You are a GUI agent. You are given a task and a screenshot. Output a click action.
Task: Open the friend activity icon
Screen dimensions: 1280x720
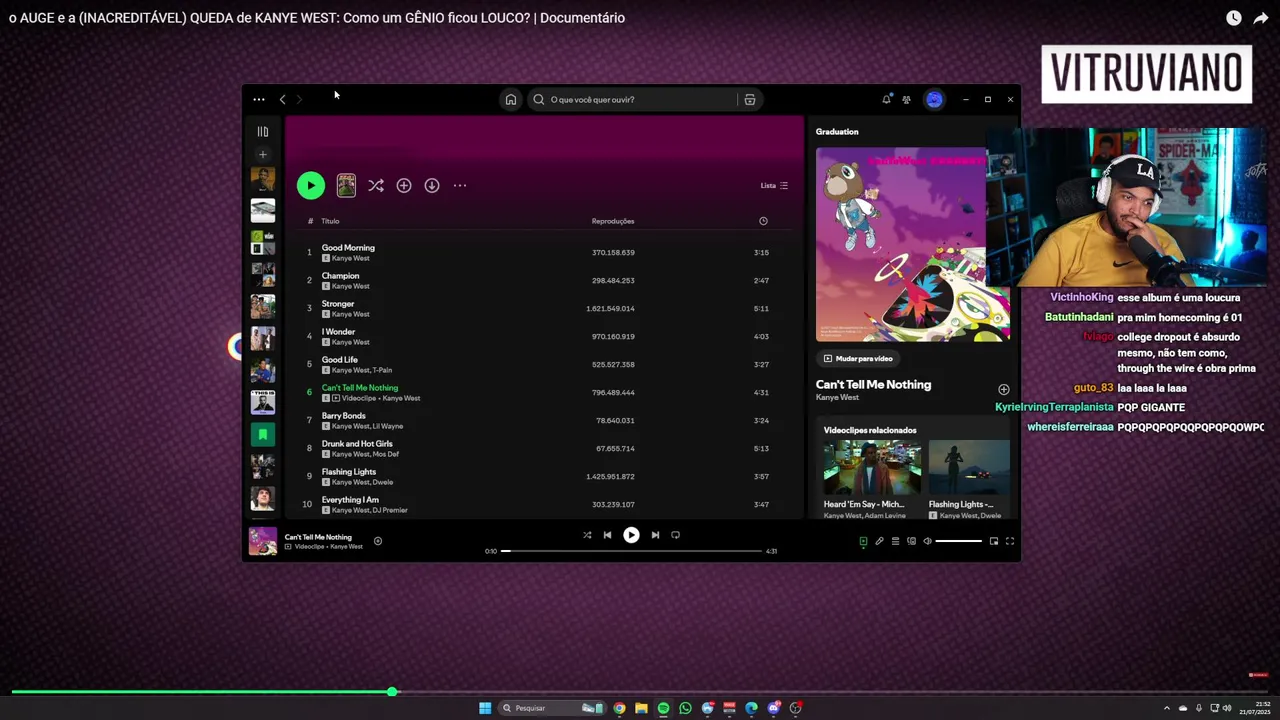point(906,99)
